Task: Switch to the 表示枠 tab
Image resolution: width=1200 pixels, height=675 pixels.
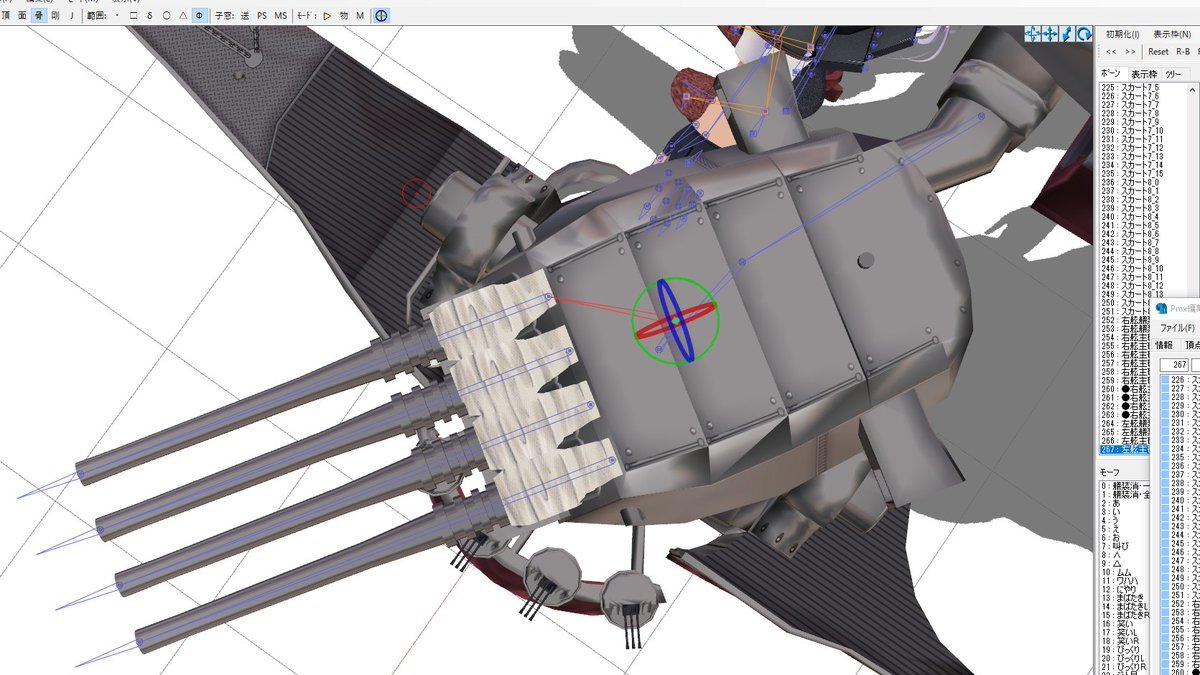Action: [1144, 74]
